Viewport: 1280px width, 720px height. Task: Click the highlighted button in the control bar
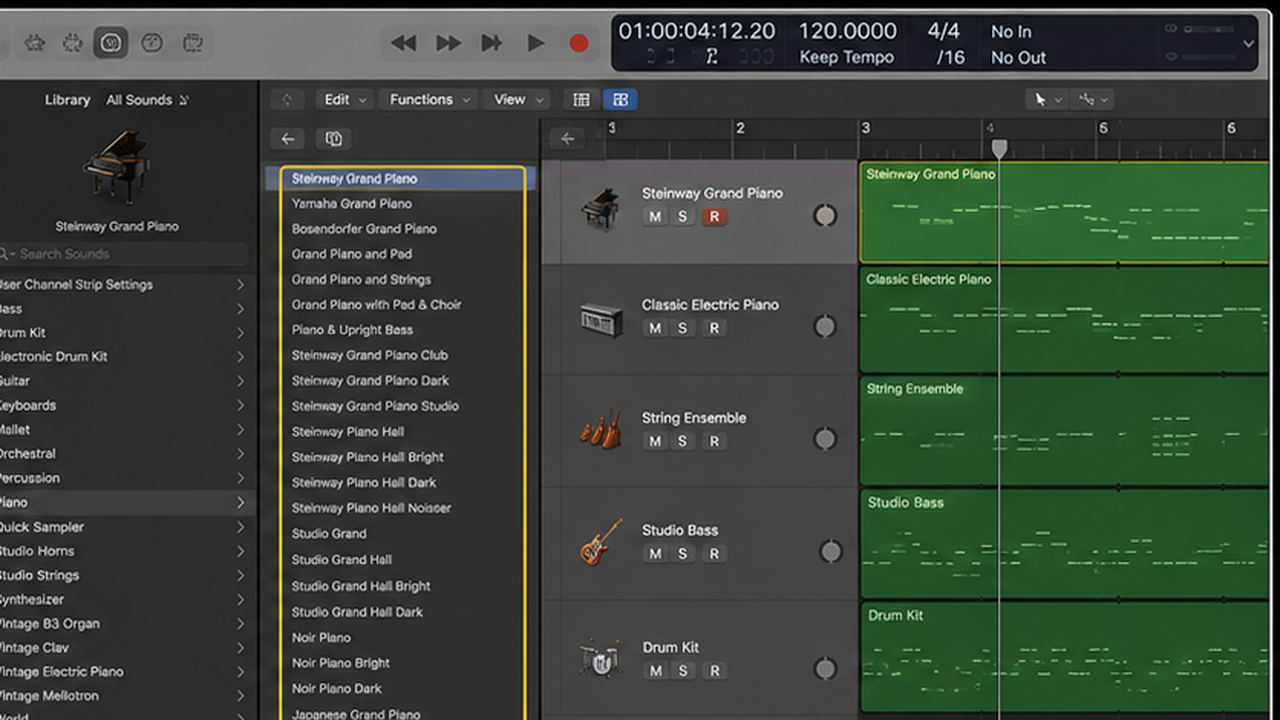[x=111, y=43]
